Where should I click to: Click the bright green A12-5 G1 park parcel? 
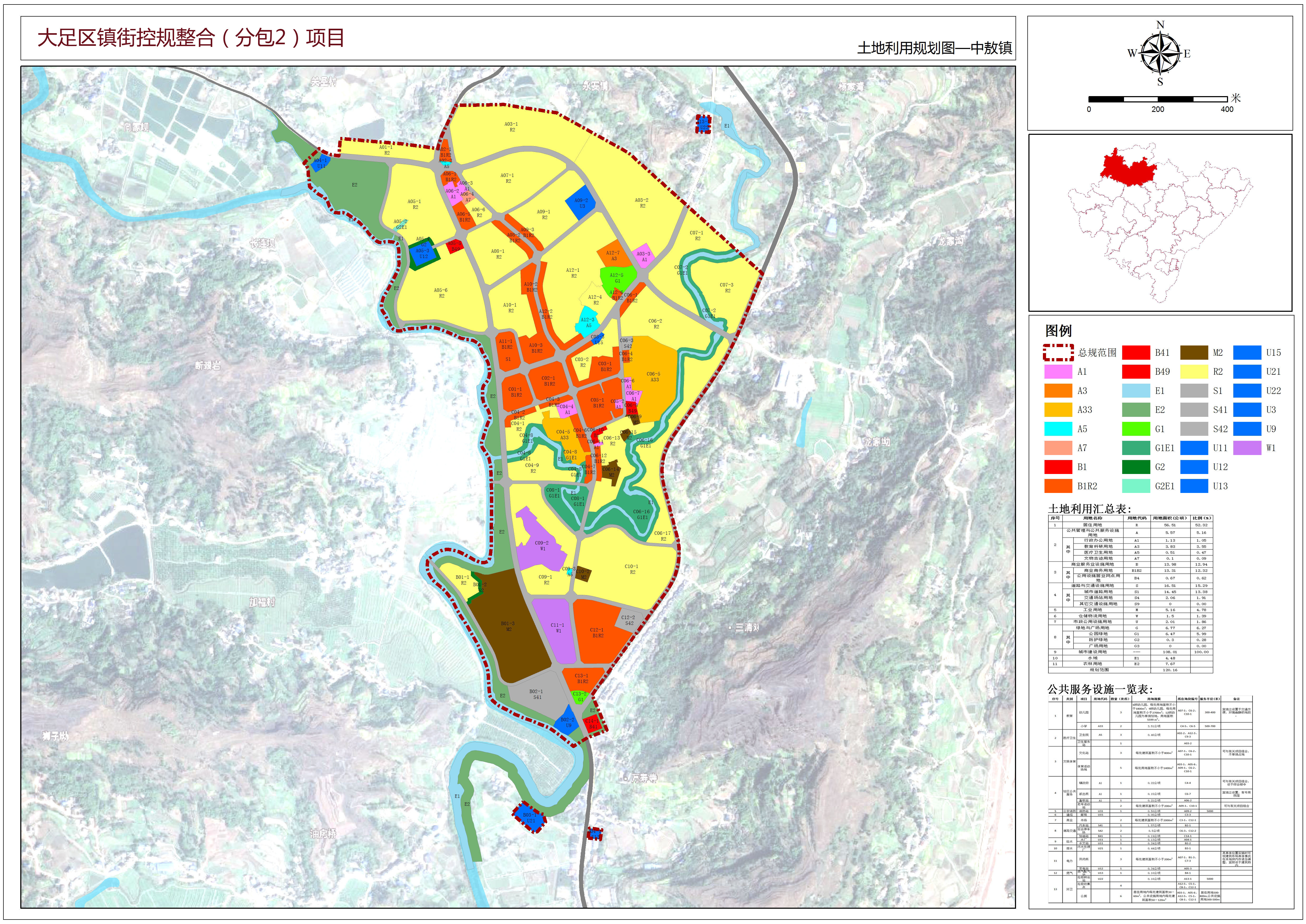point(616,277)
